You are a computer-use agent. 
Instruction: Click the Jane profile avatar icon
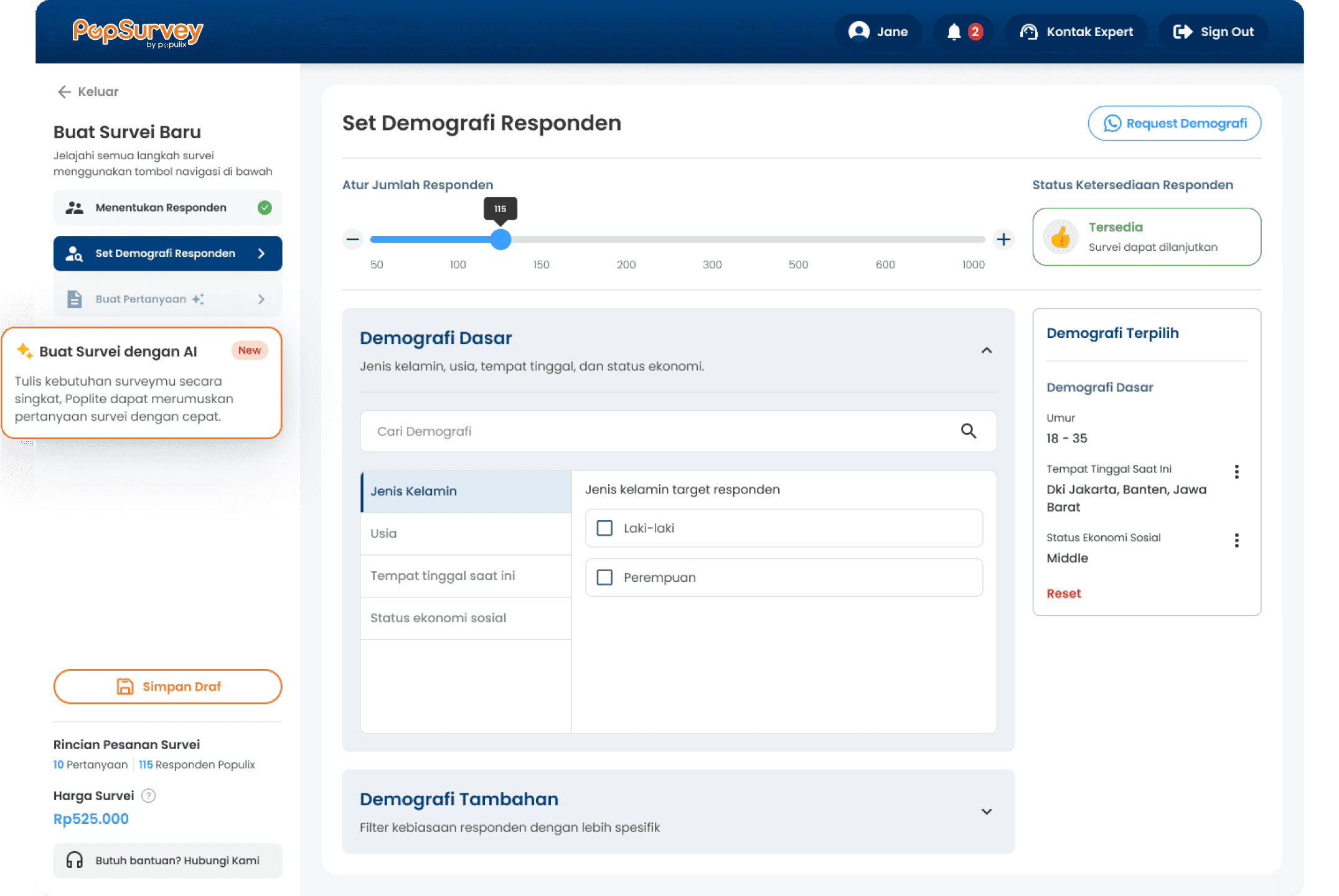pos(858,31)
